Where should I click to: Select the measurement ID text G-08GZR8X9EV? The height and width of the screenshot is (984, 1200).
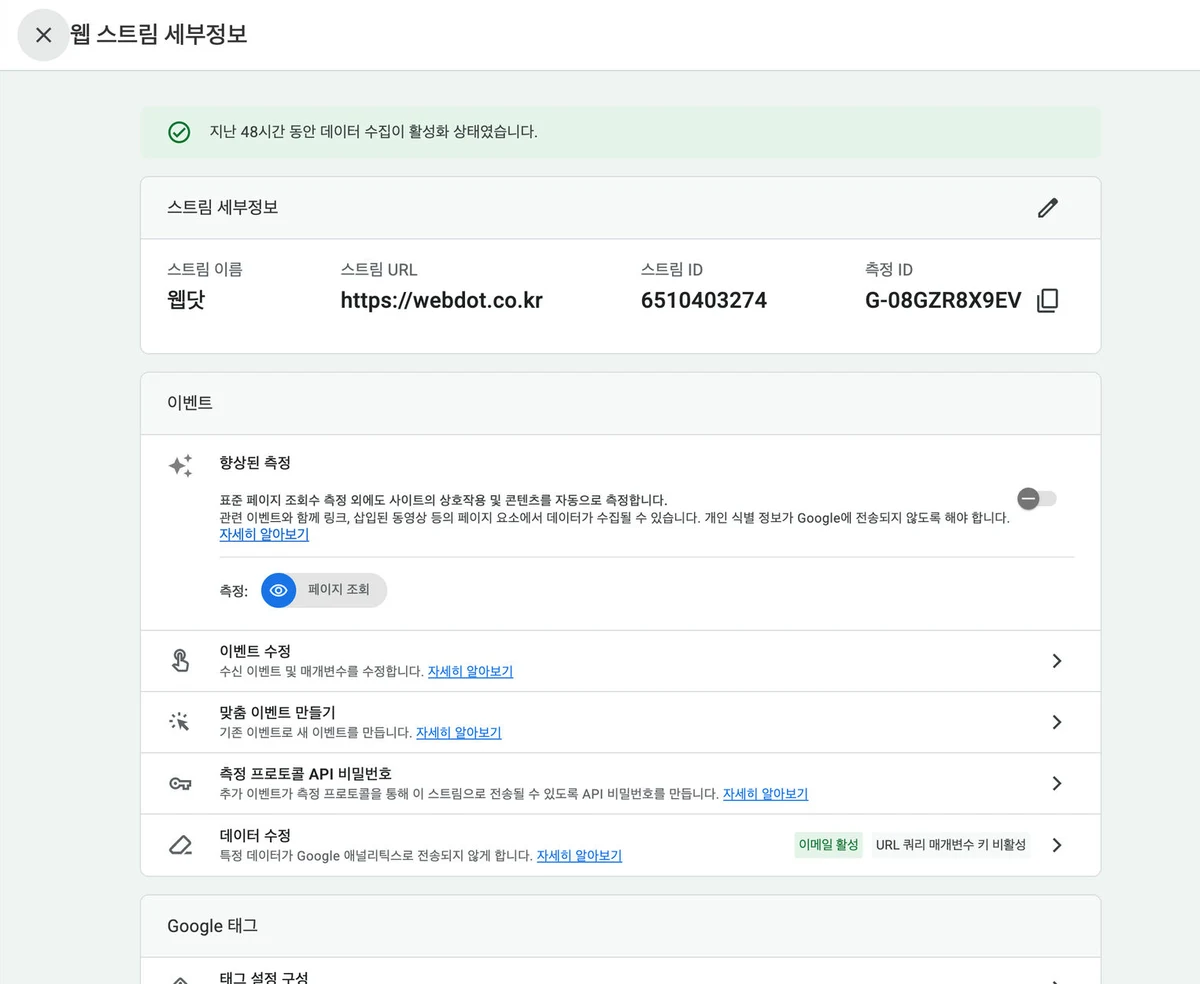coord(943,300)
